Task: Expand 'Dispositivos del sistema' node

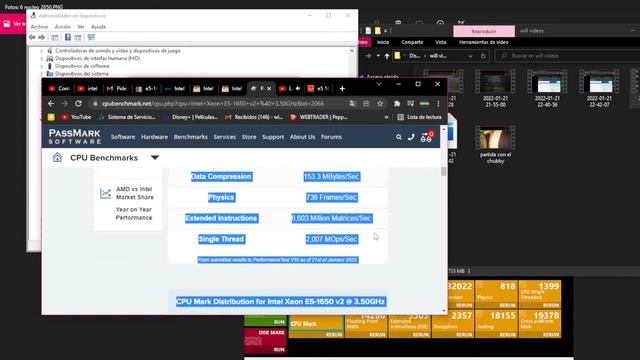Action: click(41, 74)
